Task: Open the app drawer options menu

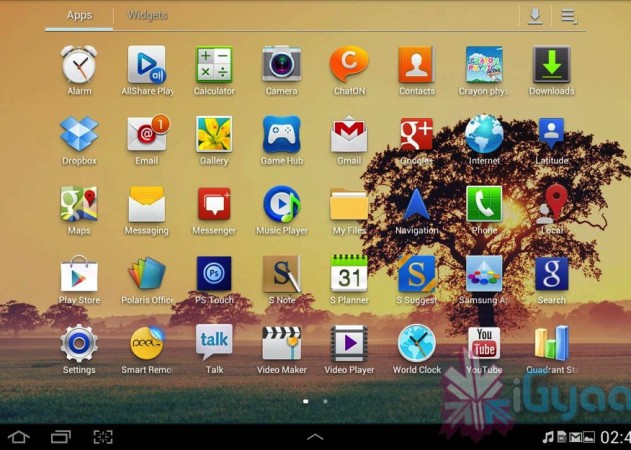Action: coord(569,15)
